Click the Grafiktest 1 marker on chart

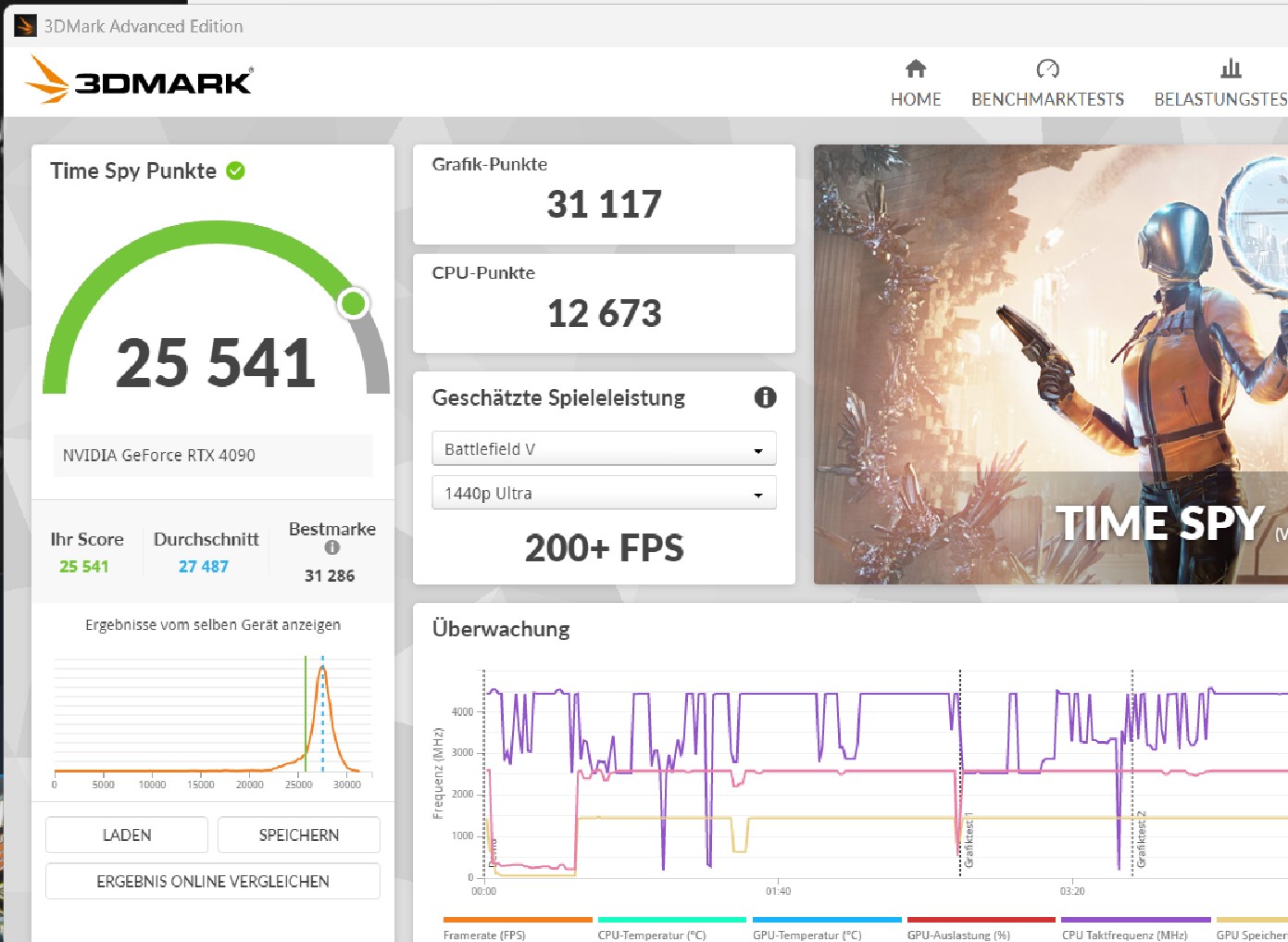click(969, 841)
